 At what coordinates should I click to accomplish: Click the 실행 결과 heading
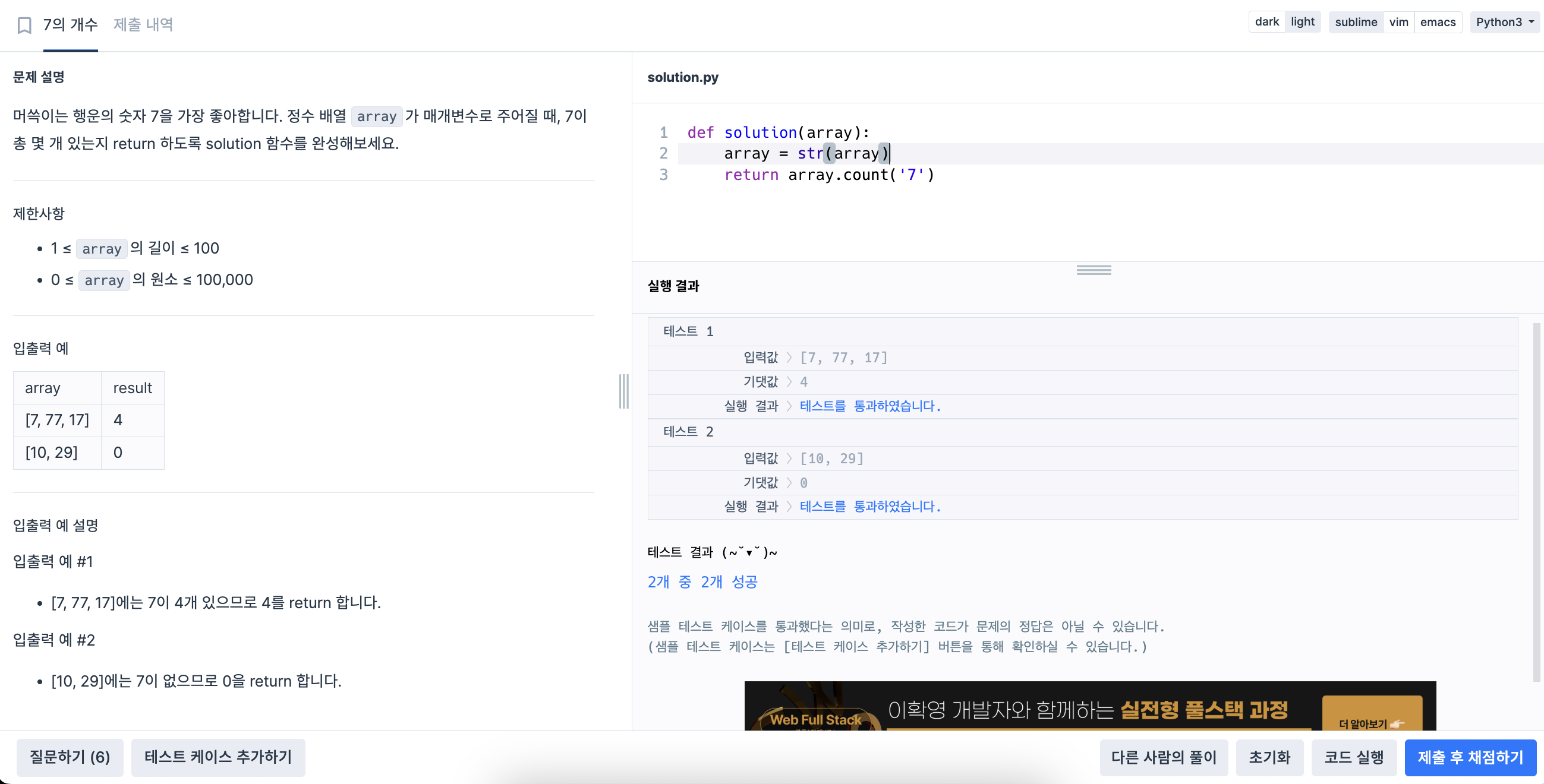pyautogui.click(x=673, y=286)
